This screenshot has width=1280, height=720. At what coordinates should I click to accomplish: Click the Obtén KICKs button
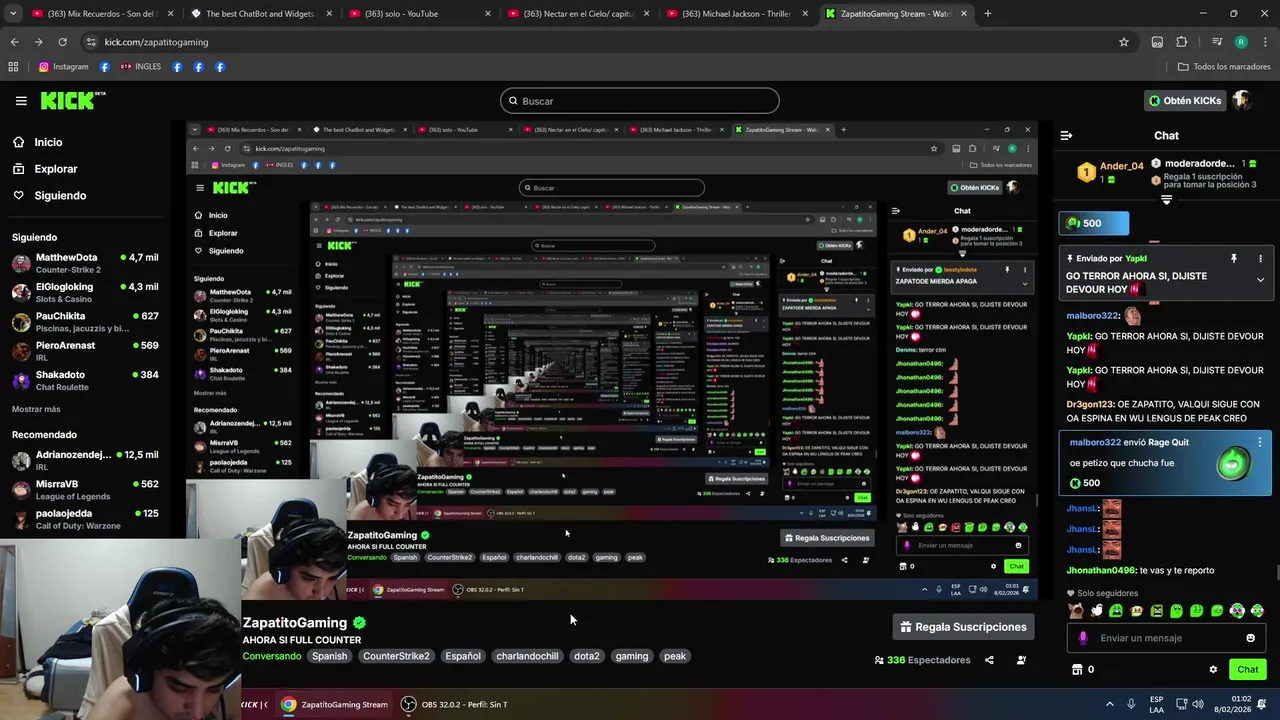coord(1185,101)
